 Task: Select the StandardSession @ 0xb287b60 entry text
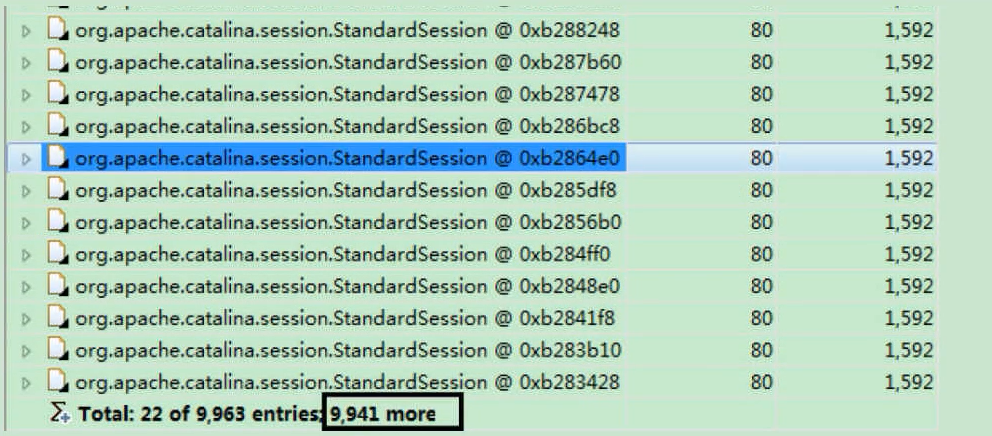pyautogui.click(x=348, y=62)
